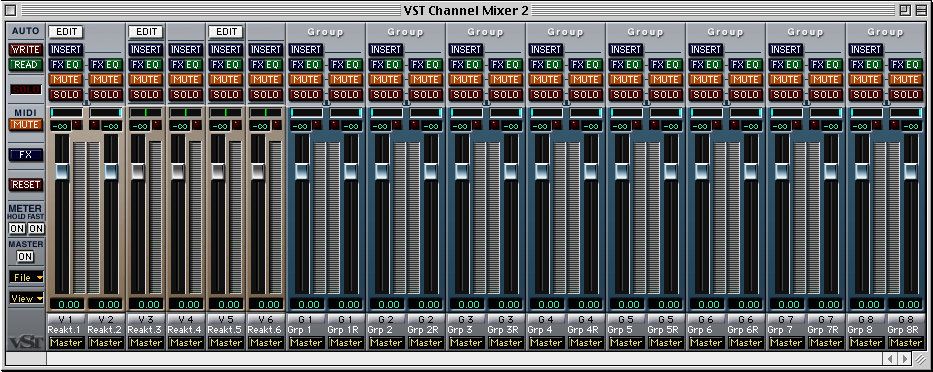Click the red clip indicator on channel V1
Image resolution: width=933 pixels, height=372 pixels.
[77, 126]
